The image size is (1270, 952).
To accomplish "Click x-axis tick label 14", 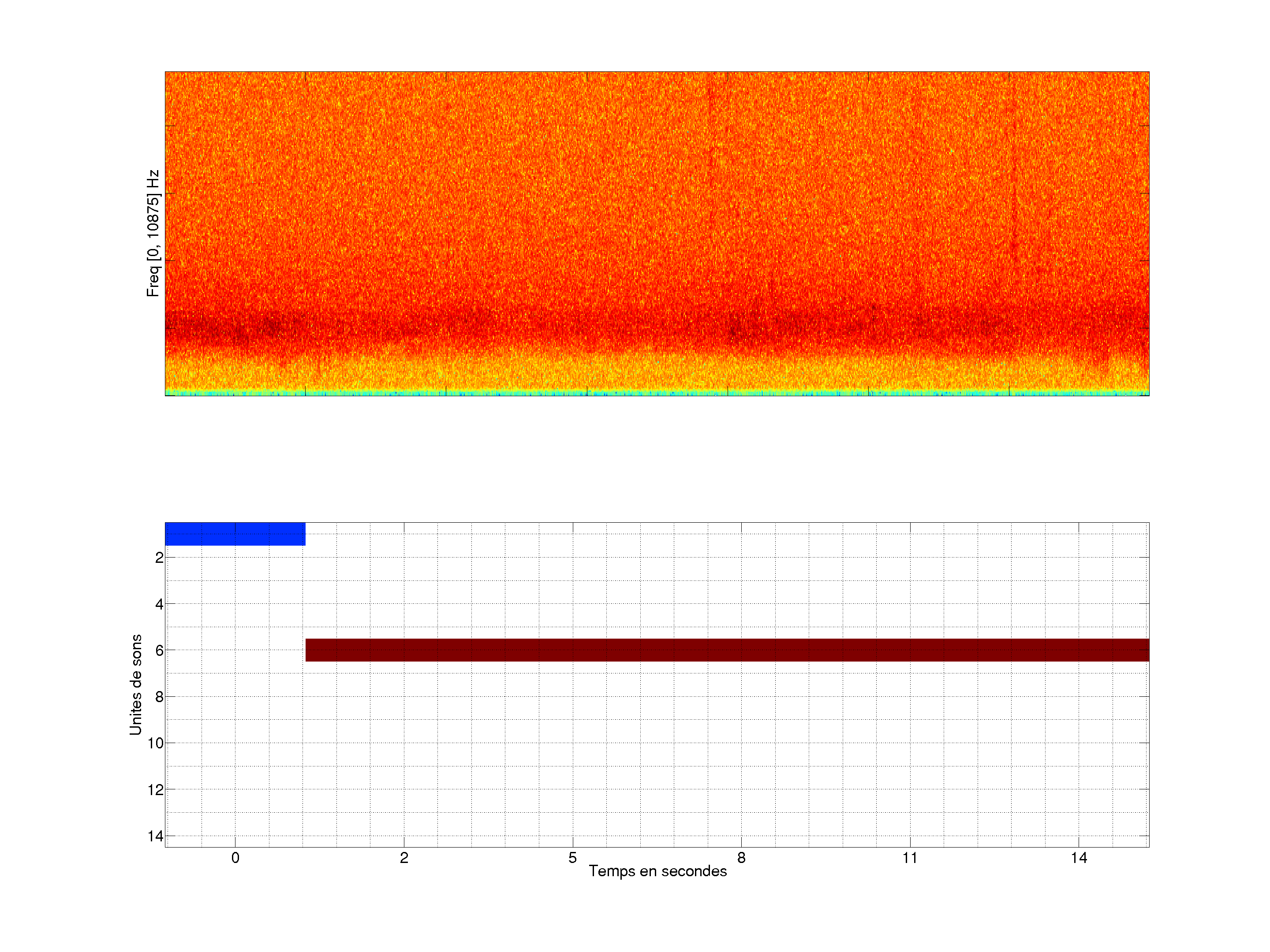I will (1079, 858).
